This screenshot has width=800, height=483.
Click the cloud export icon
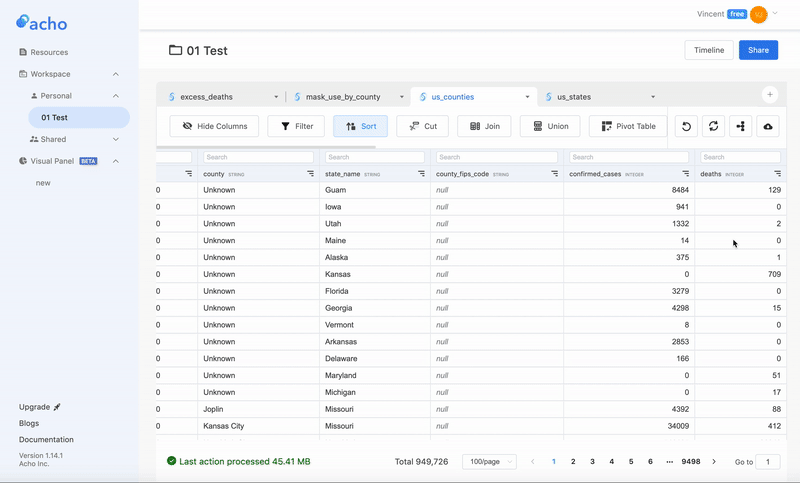(767, 126)
